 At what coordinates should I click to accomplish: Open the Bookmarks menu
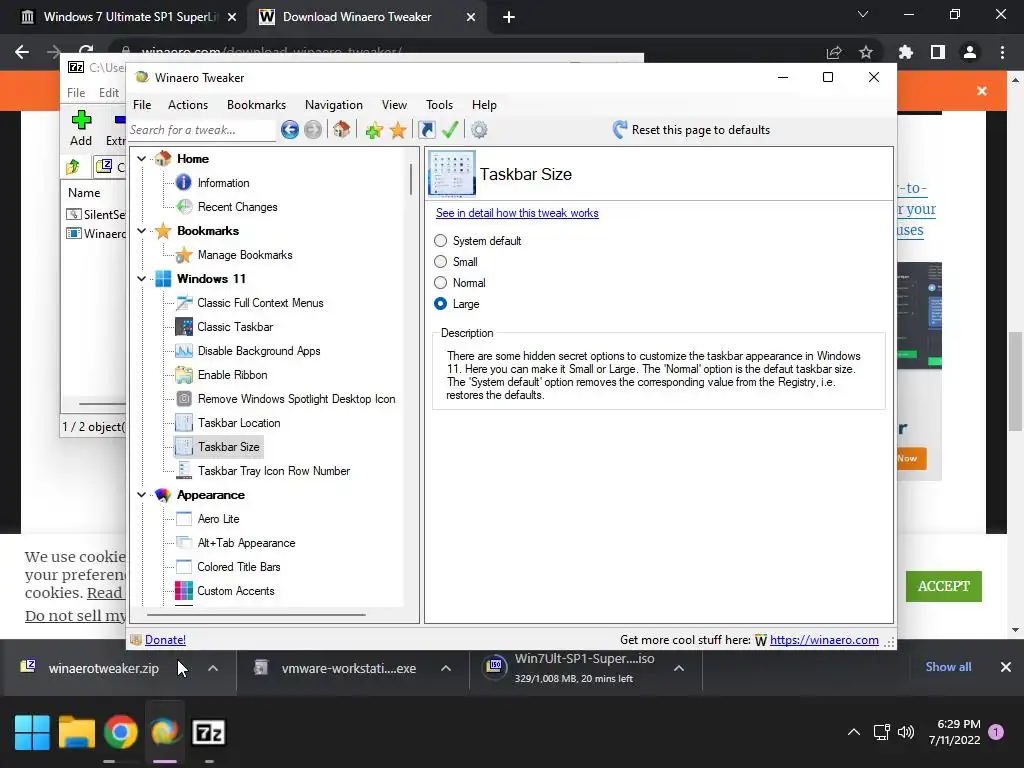tap(257, 104)
